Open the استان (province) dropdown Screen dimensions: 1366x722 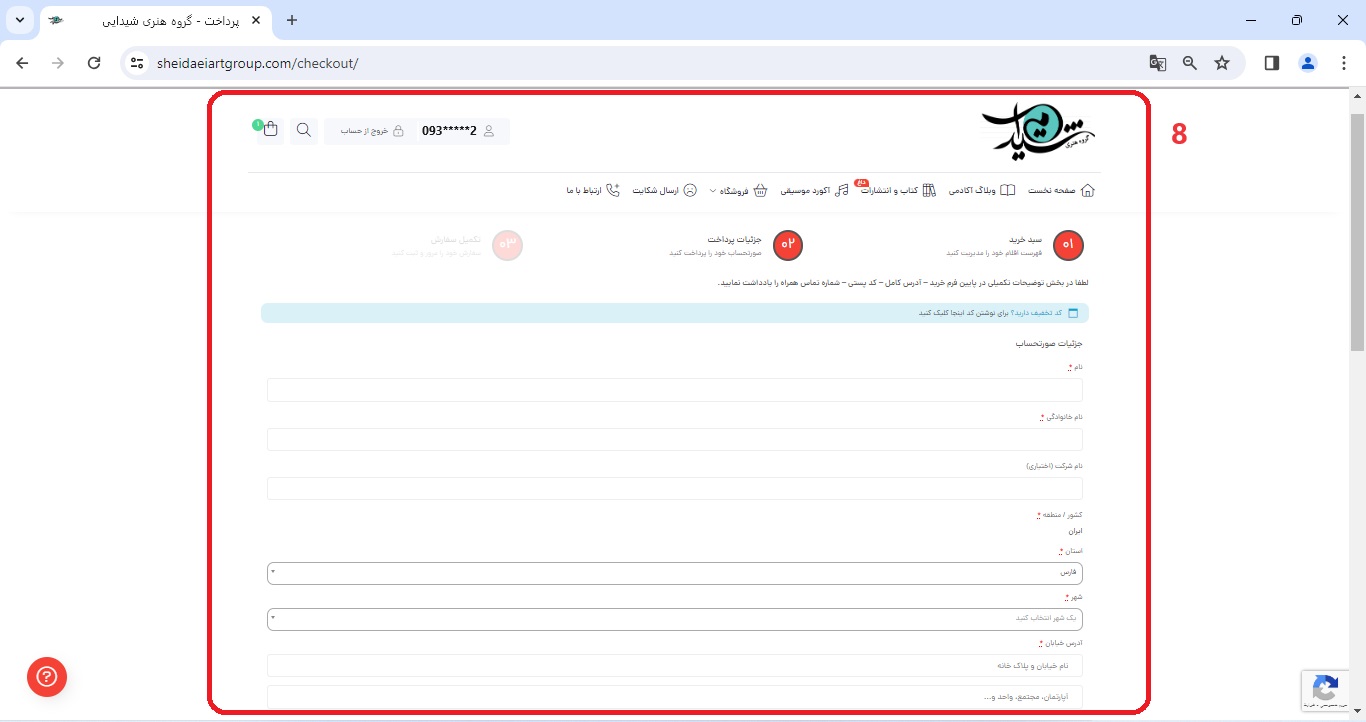(674, 573)
